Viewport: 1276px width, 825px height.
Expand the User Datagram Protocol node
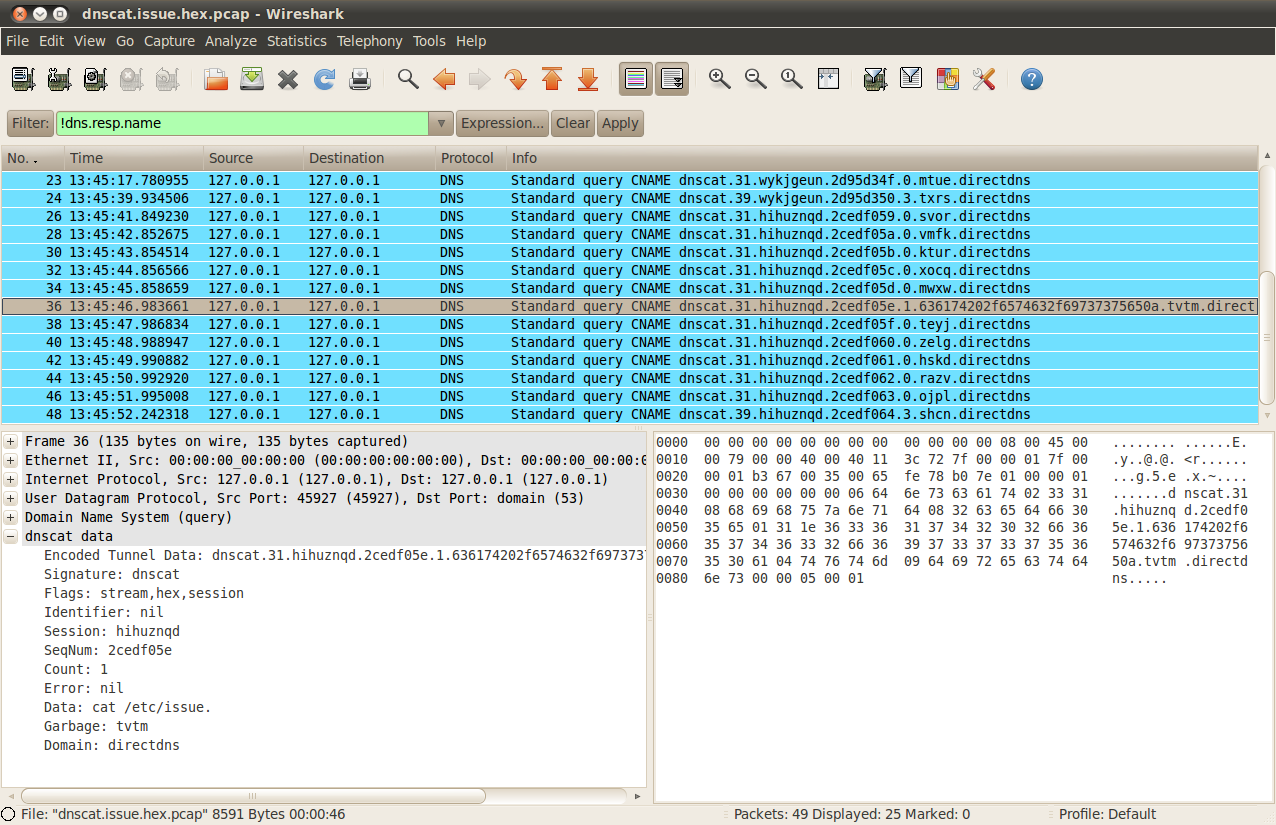pos(11,498)
